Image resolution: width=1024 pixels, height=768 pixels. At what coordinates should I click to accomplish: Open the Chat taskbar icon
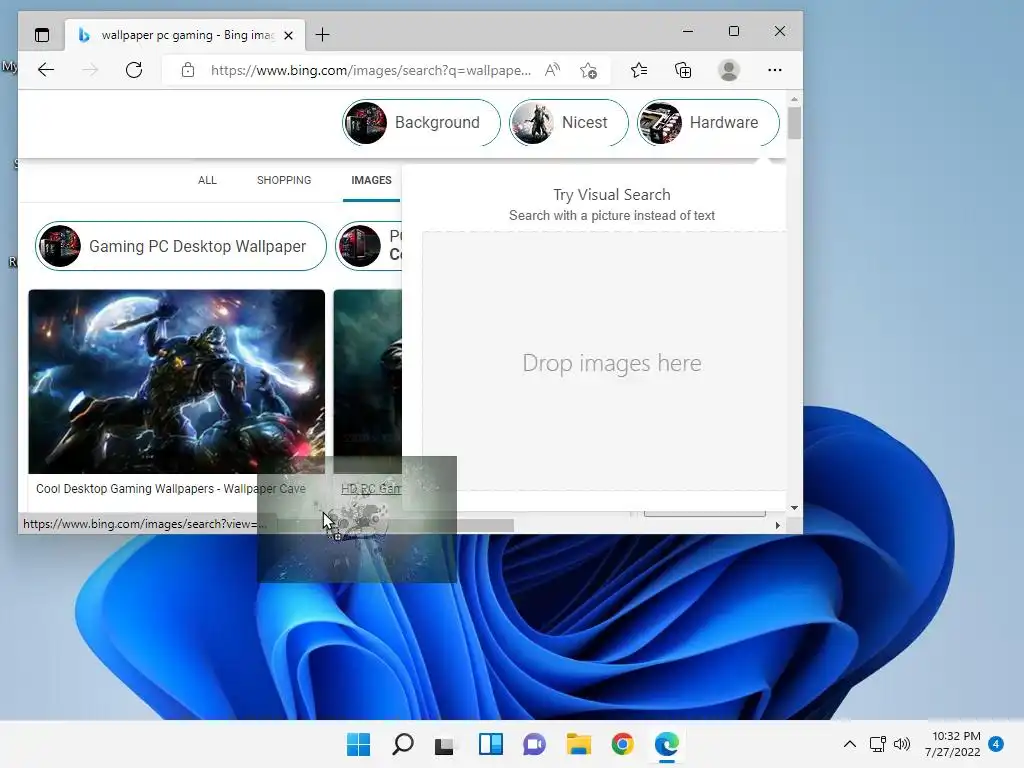(x=534, y=744)
